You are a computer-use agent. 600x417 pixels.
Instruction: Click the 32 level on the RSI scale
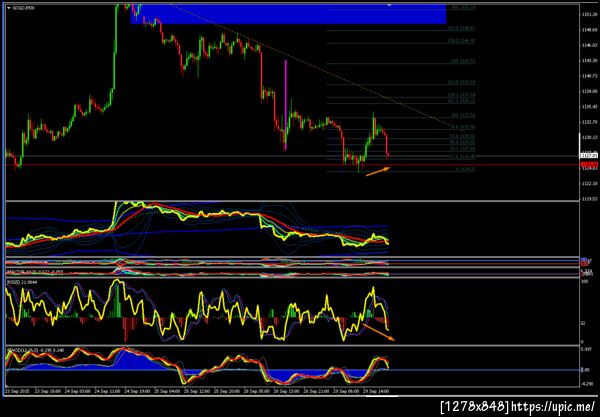tap(584, 323)
